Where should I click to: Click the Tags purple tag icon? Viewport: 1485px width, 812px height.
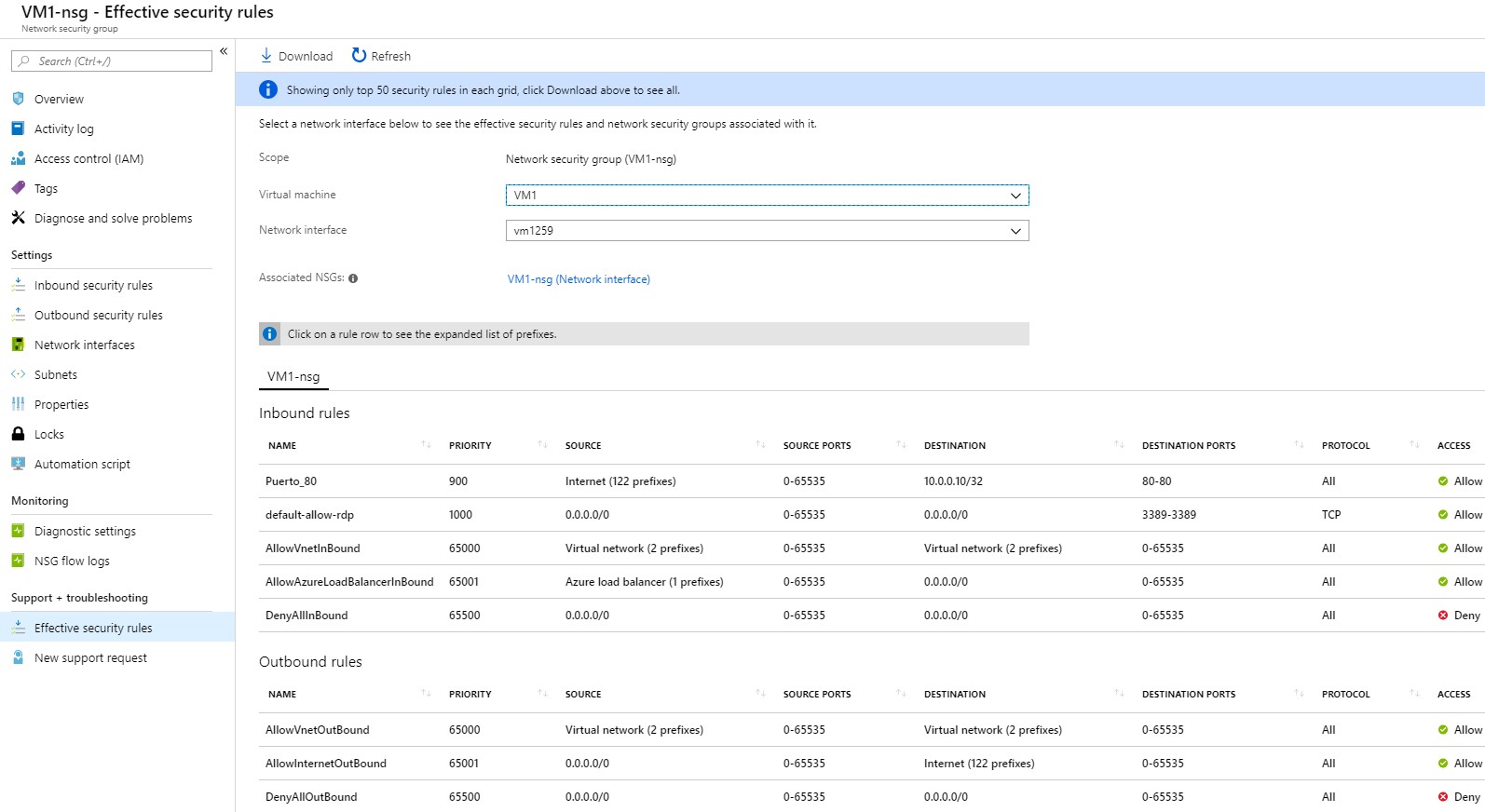pyautogui.click(x=18, y=188)
